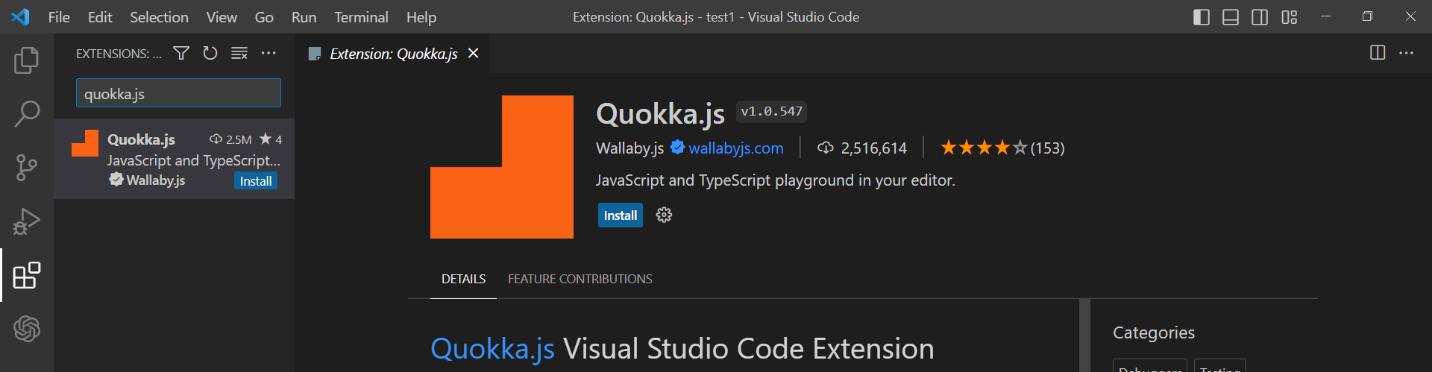Viewport: 1432px width, 372px height.
Task: Click the star rating (153)
Action: [1002, 148]
